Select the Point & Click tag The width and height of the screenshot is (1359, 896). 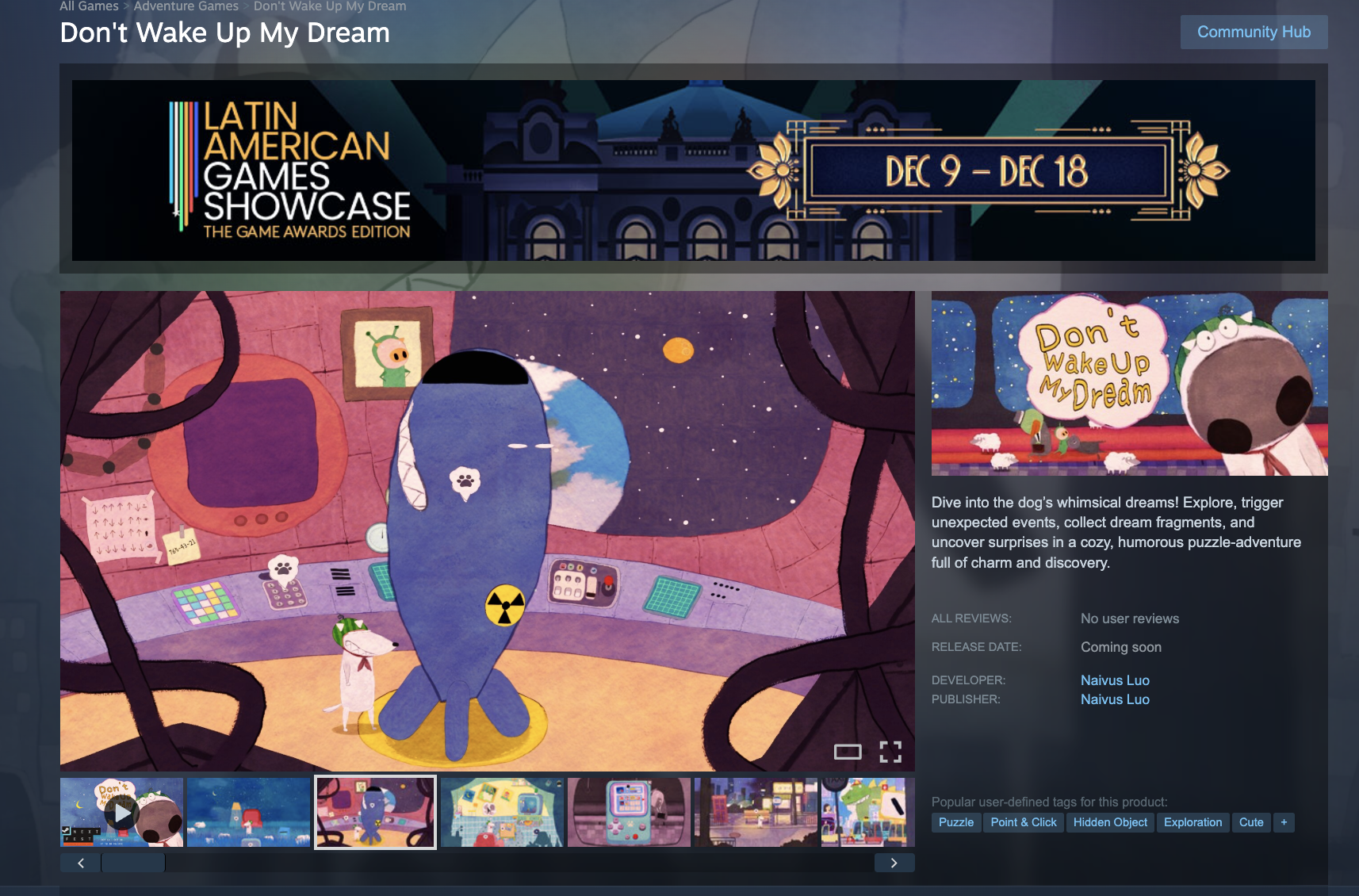(x=1024, y=822)
